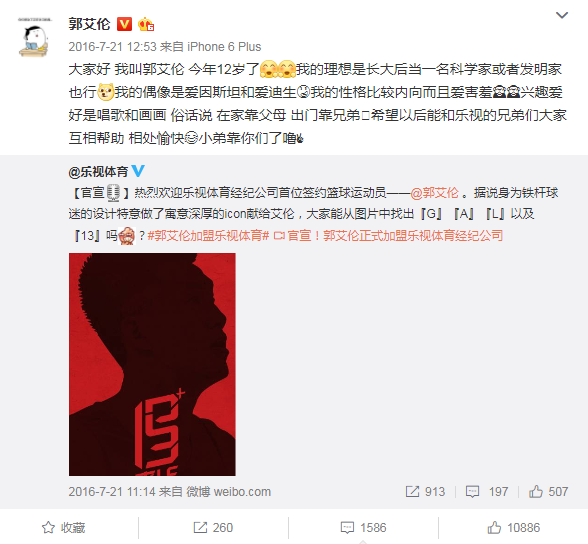This screenshot has width=588, height=544.
Task: Click the iPhone 6 Plus source link
Action: (x=224, y=47)
